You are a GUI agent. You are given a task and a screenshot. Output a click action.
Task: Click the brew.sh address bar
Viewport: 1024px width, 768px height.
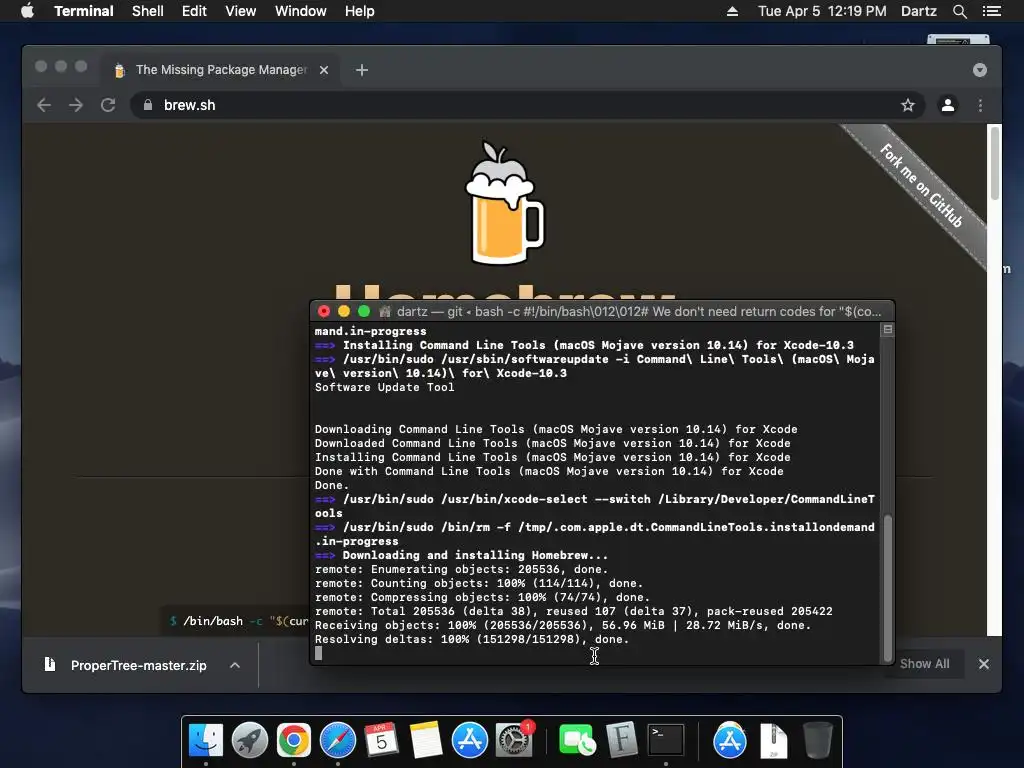point(528,105)
